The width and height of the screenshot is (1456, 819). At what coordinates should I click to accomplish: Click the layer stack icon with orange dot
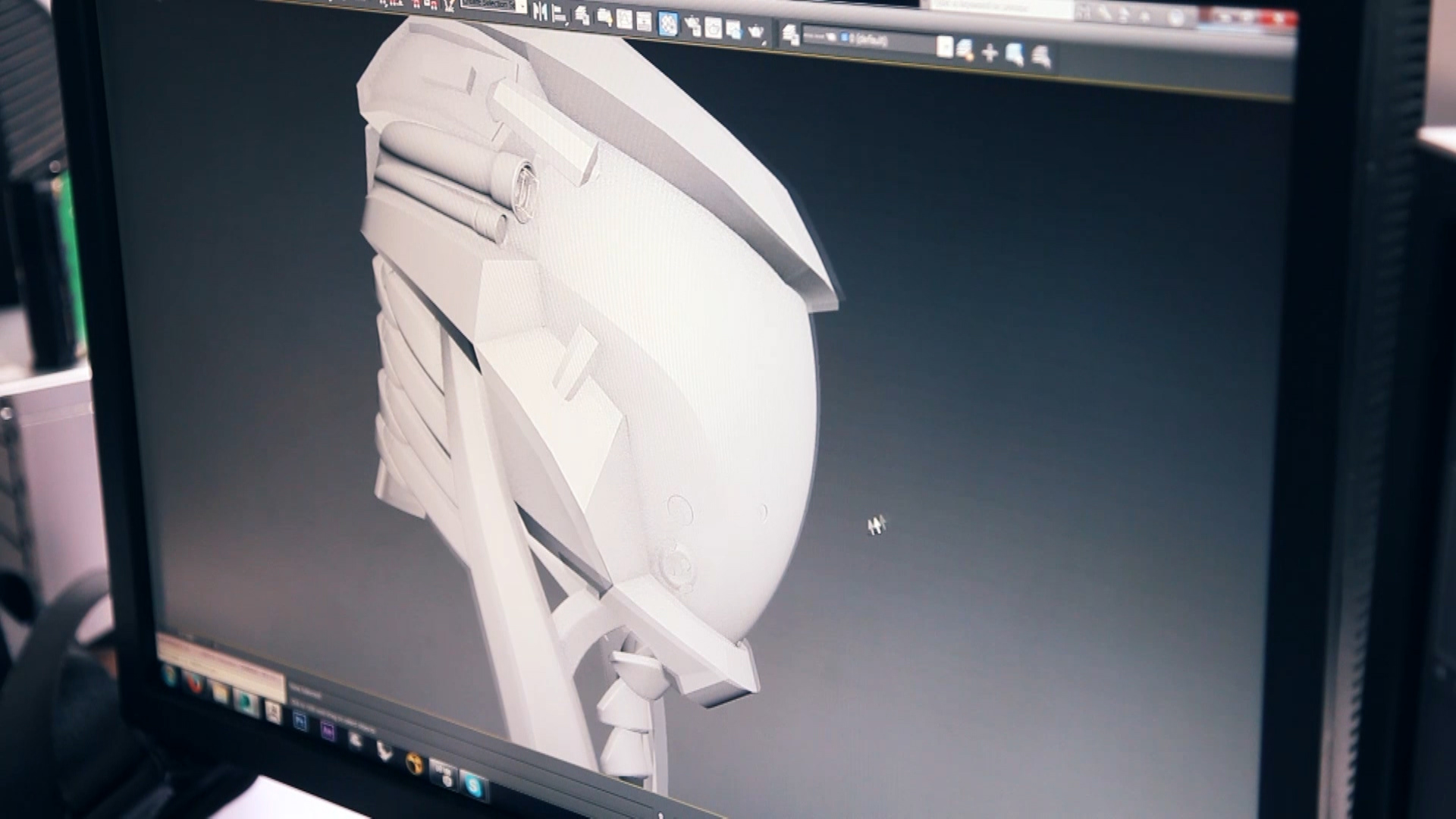pyautogui.click(x=965, y=50)
